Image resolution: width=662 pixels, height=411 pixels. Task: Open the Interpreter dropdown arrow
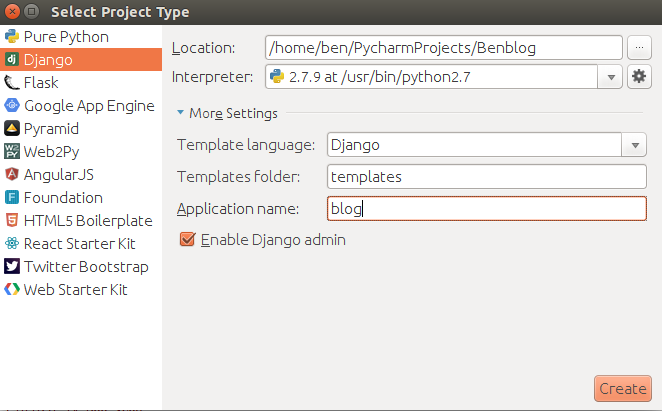(x=610, y=77)
